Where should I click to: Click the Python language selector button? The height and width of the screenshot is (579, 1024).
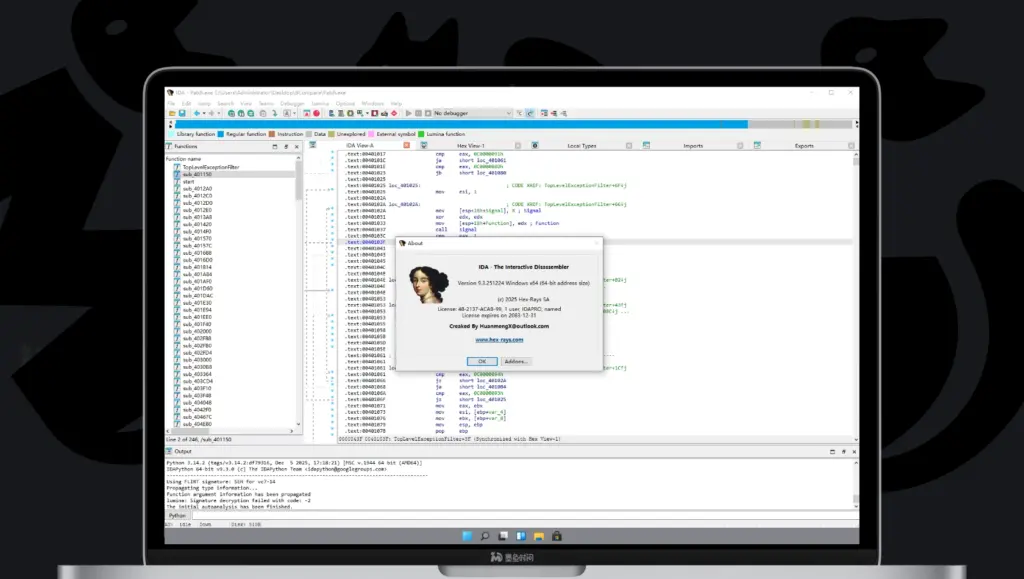pyautogui.click(x=177, y=515)
